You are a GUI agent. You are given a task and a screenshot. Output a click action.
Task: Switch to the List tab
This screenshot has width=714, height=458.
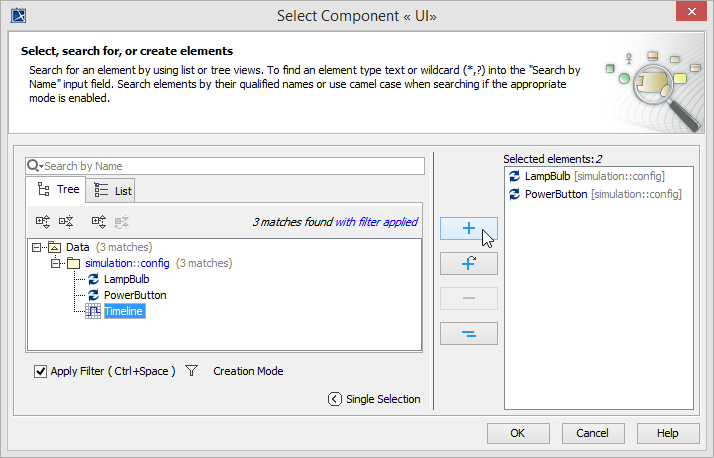tap(112, 190)
